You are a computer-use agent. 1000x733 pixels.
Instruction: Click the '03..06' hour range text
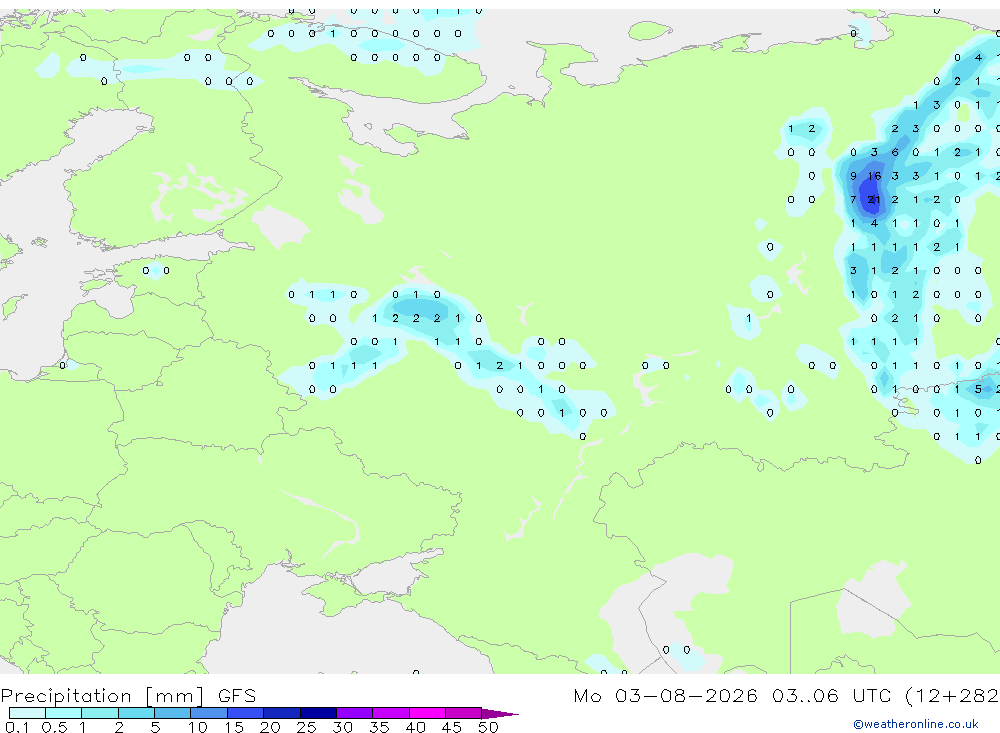pyautogui.click(x=805, y=695)
